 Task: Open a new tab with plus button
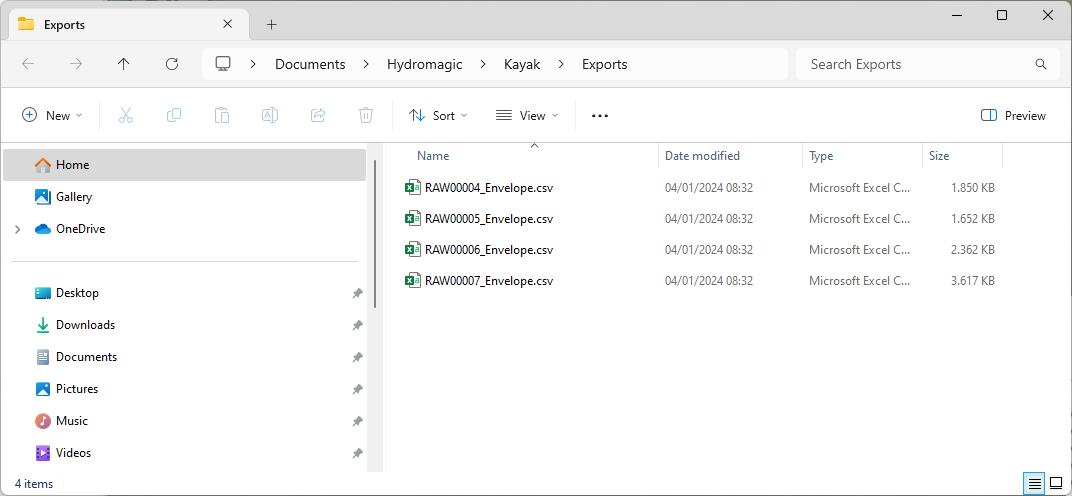[x=271, y=24]
